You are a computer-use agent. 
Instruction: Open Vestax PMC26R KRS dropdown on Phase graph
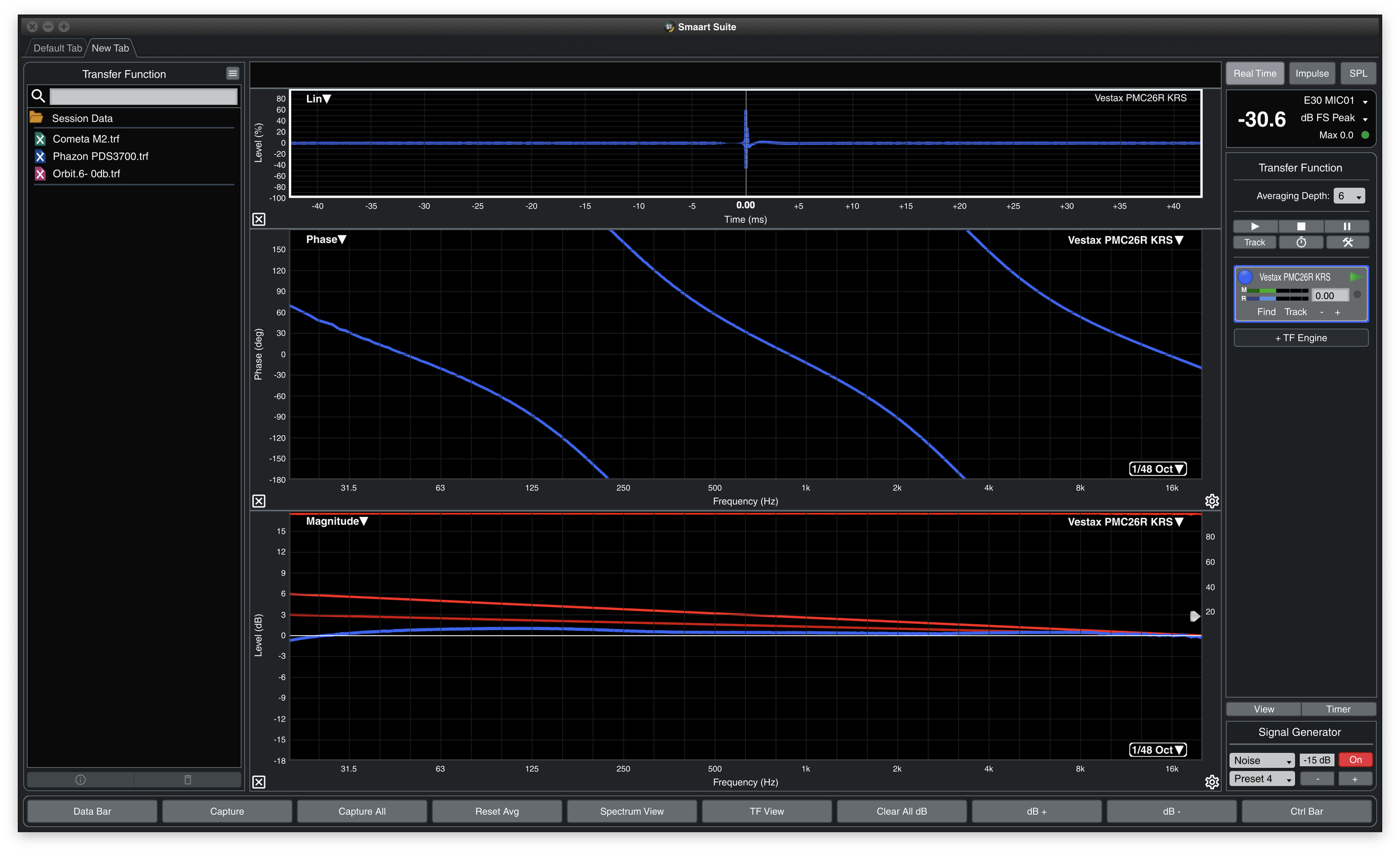click(1126, 240)
